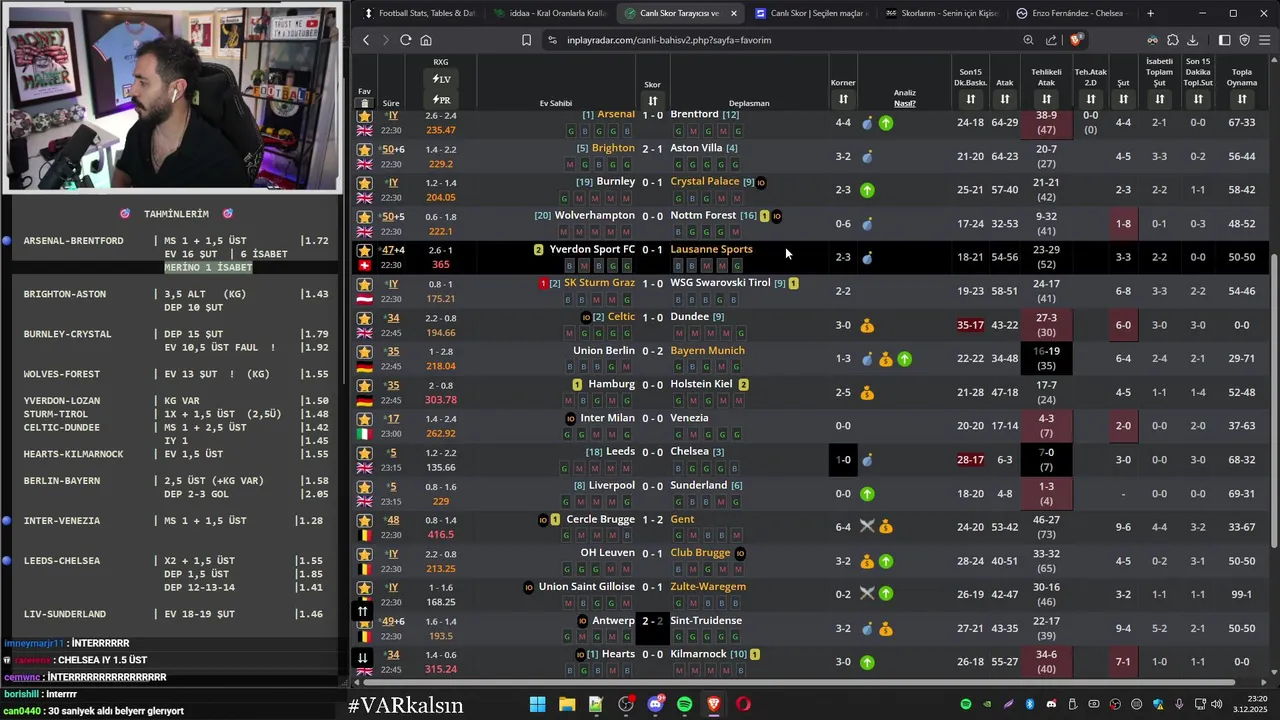Sort by Şut column arrows
The image size is (1280, 720).
click(x=1123, y=99)
